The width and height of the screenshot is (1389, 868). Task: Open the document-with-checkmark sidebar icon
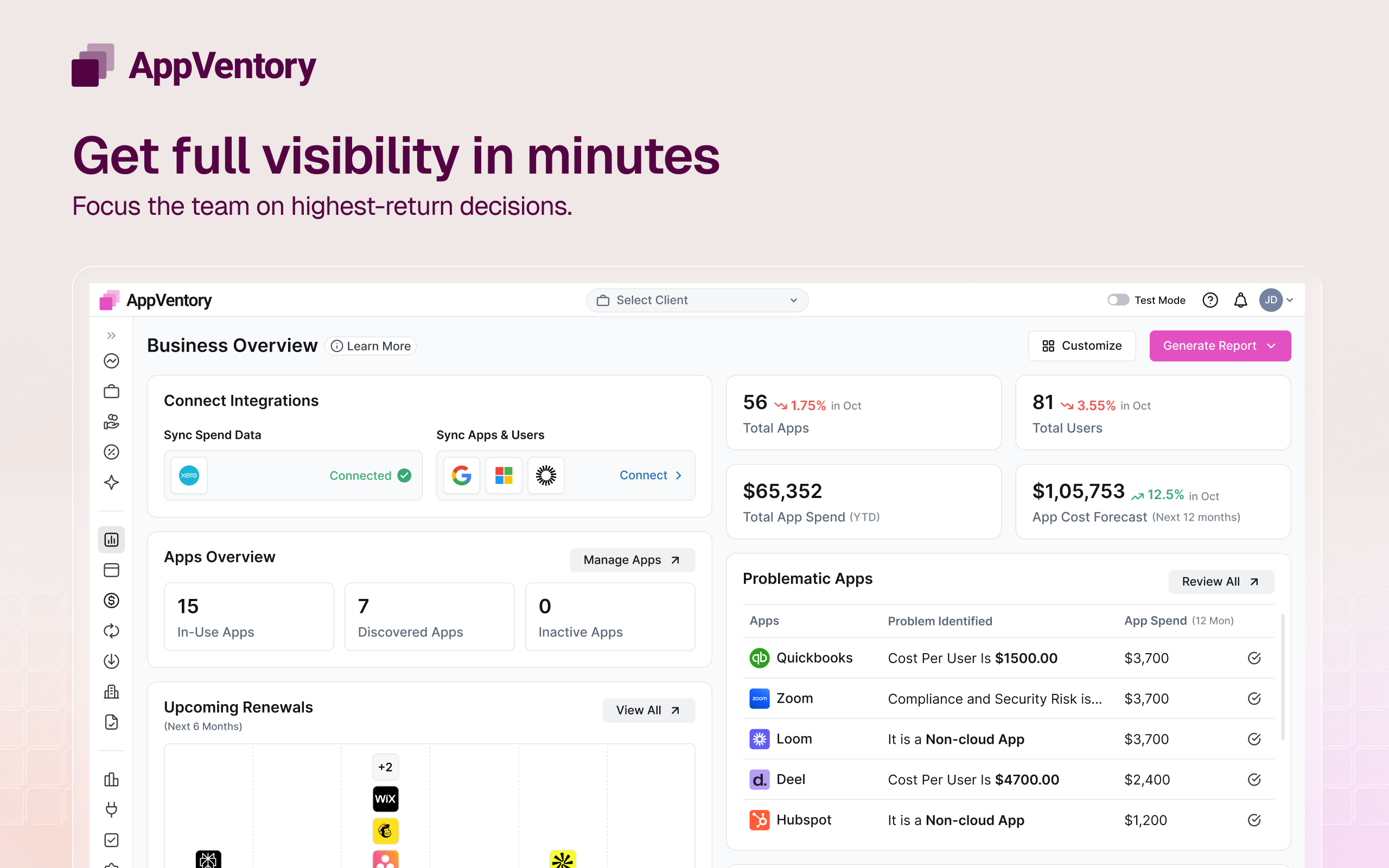[111, 722]
